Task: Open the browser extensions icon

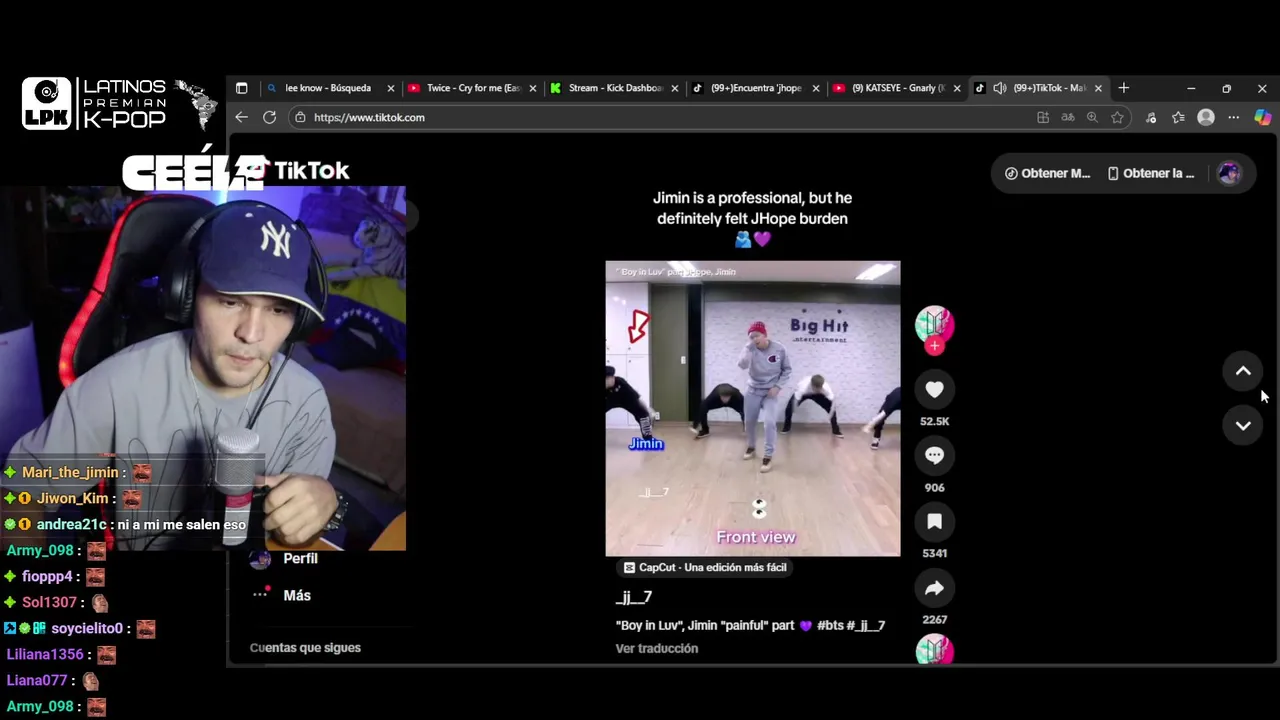Action: (1151, 117)
